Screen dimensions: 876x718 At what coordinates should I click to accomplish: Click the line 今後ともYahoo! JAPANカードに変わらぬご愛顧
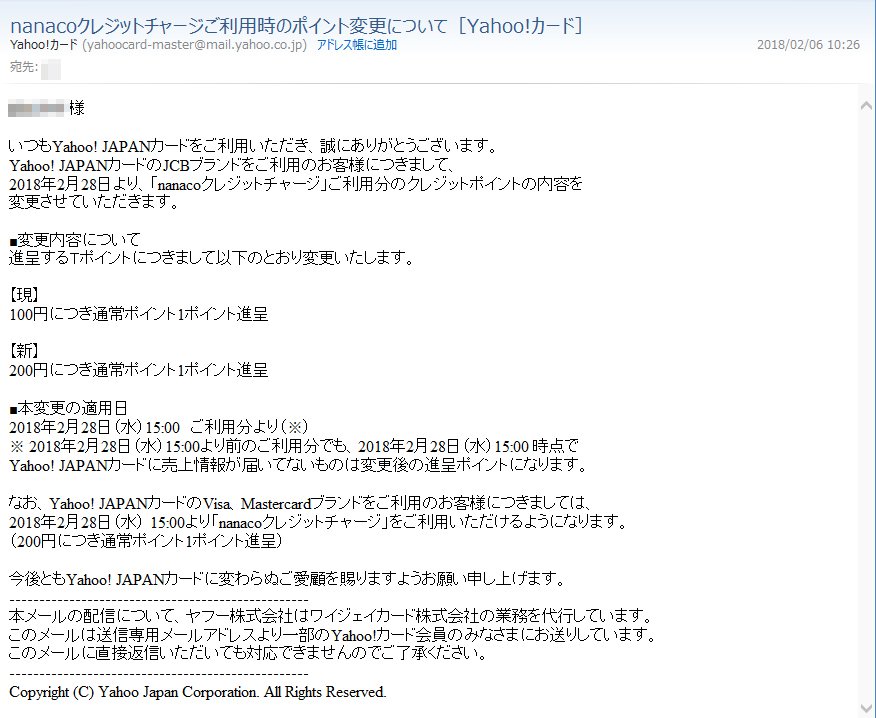[x=288, y=579]
